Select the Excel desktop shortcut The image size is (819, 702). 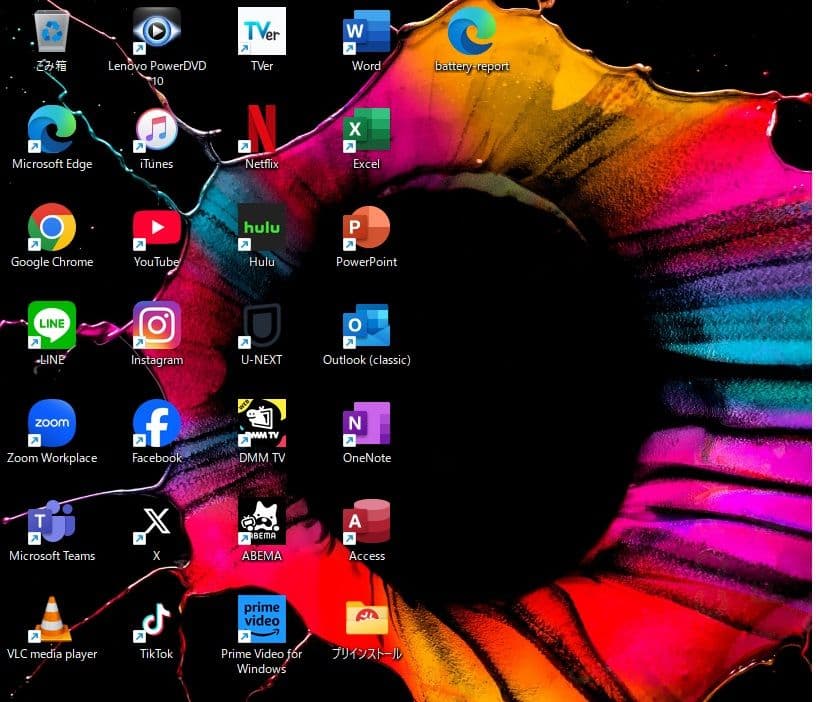click(366, 130)
